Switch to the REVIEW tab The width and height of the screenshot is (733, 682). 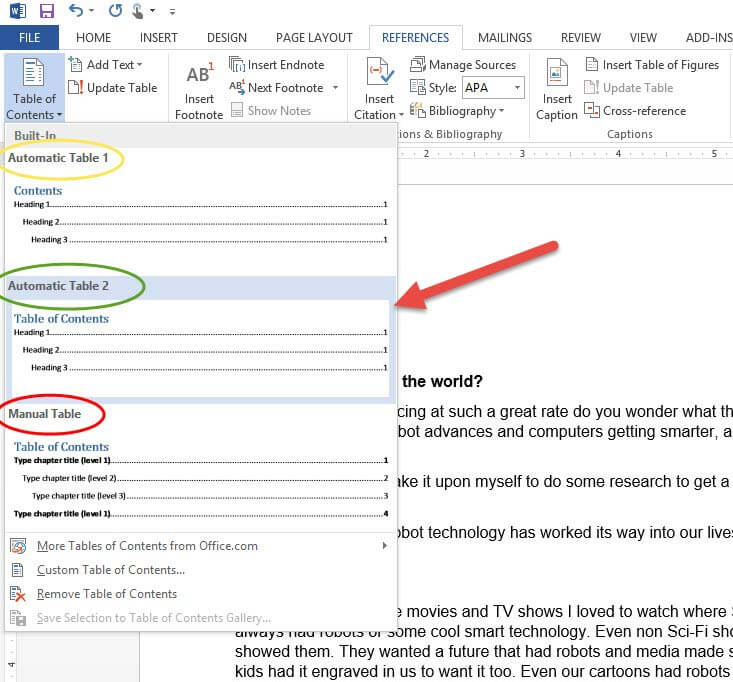click(581, 37)
